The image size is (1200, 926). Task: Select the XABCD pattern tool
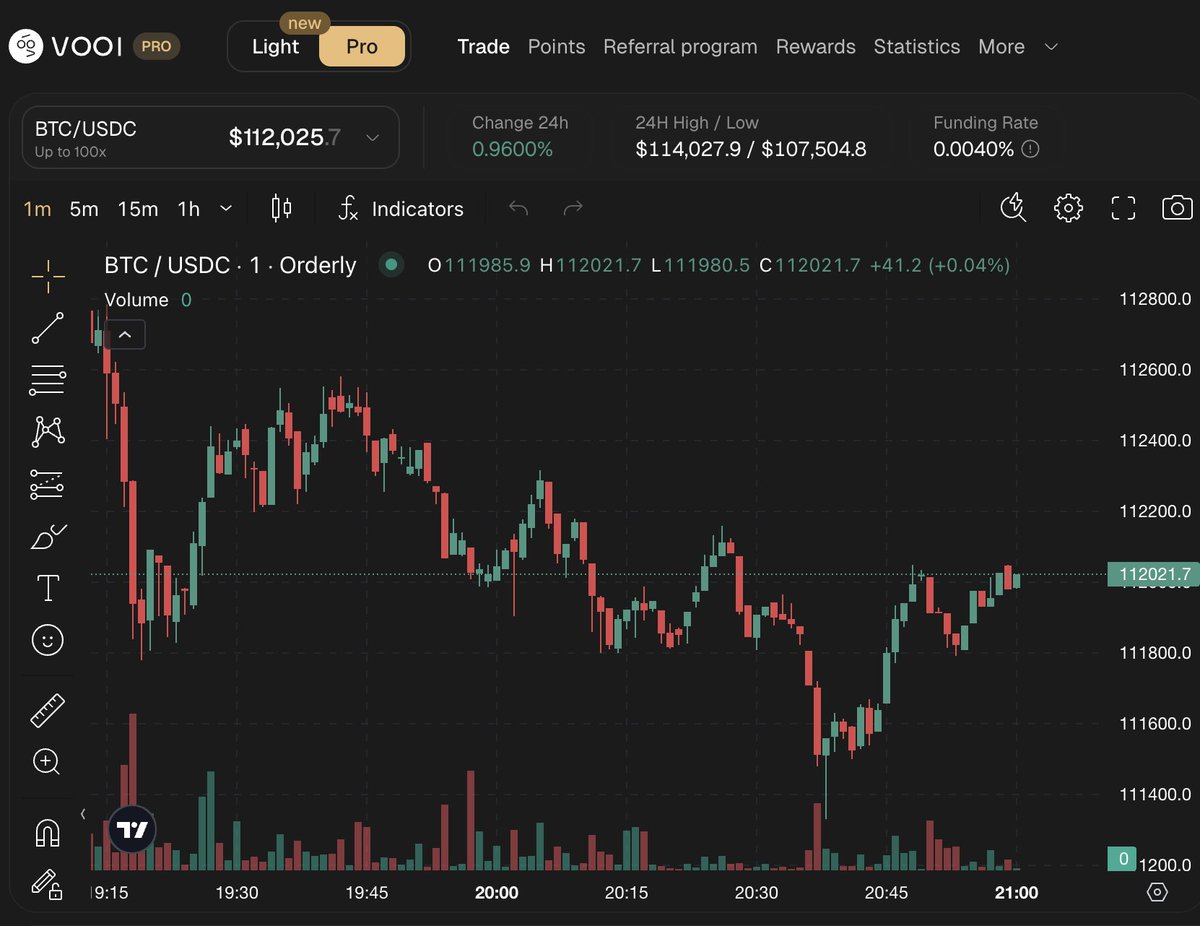[47, 432]
